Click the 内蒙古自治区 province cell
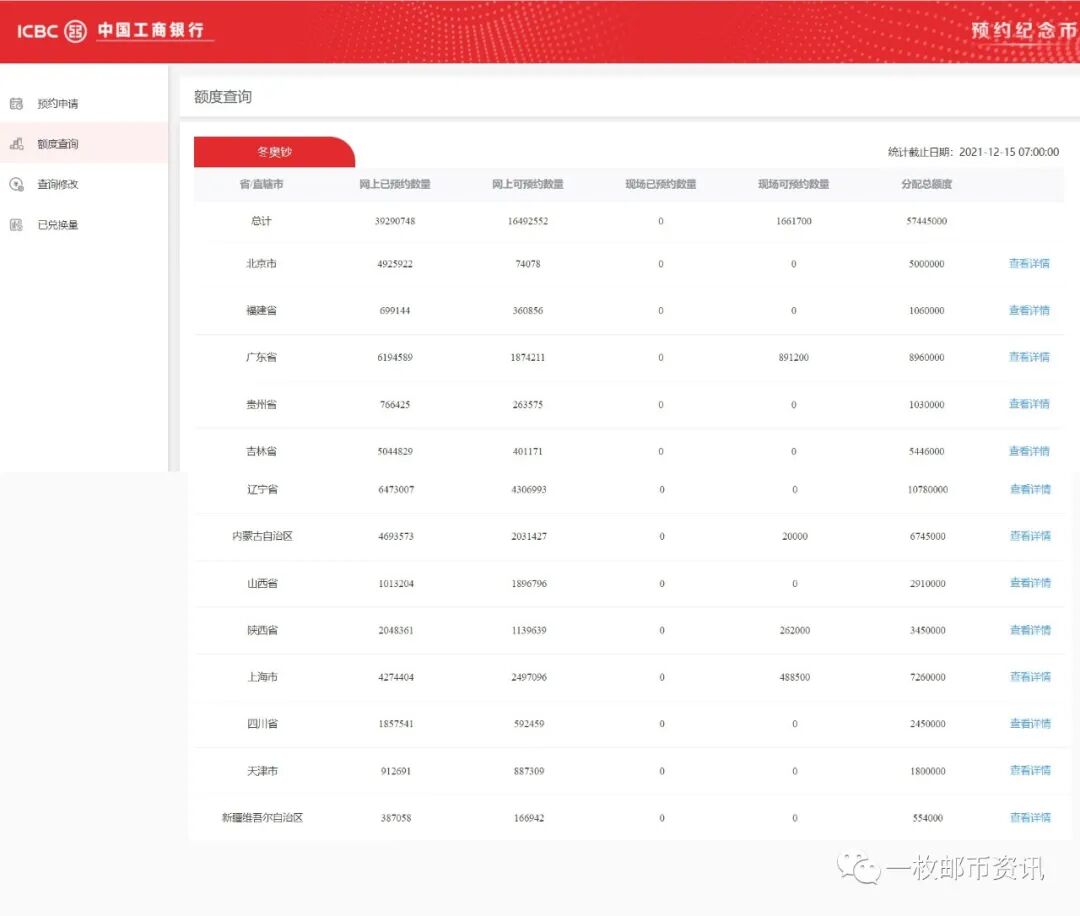Image resolution: width=1080 pixels, height=916 pixels. [262, 536]
